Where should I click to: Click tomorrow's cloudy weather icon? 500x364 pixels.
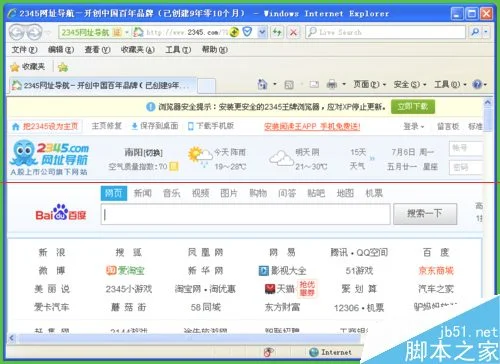coord(281,159)
